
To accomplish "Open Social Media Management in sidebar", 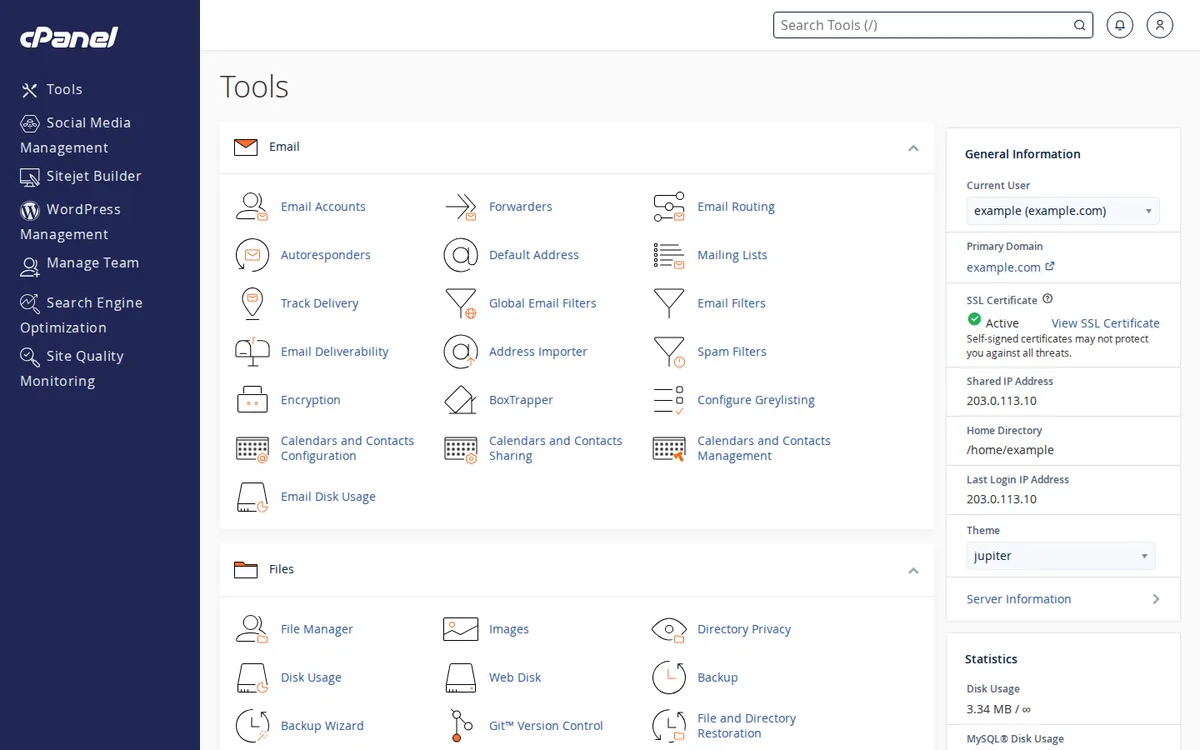I will [76, 135].
